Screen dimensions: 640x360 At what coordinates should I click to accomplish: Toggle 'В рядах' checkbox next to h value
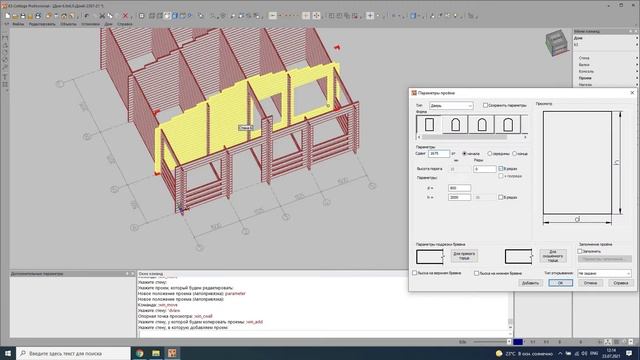(x=500, y=197)
